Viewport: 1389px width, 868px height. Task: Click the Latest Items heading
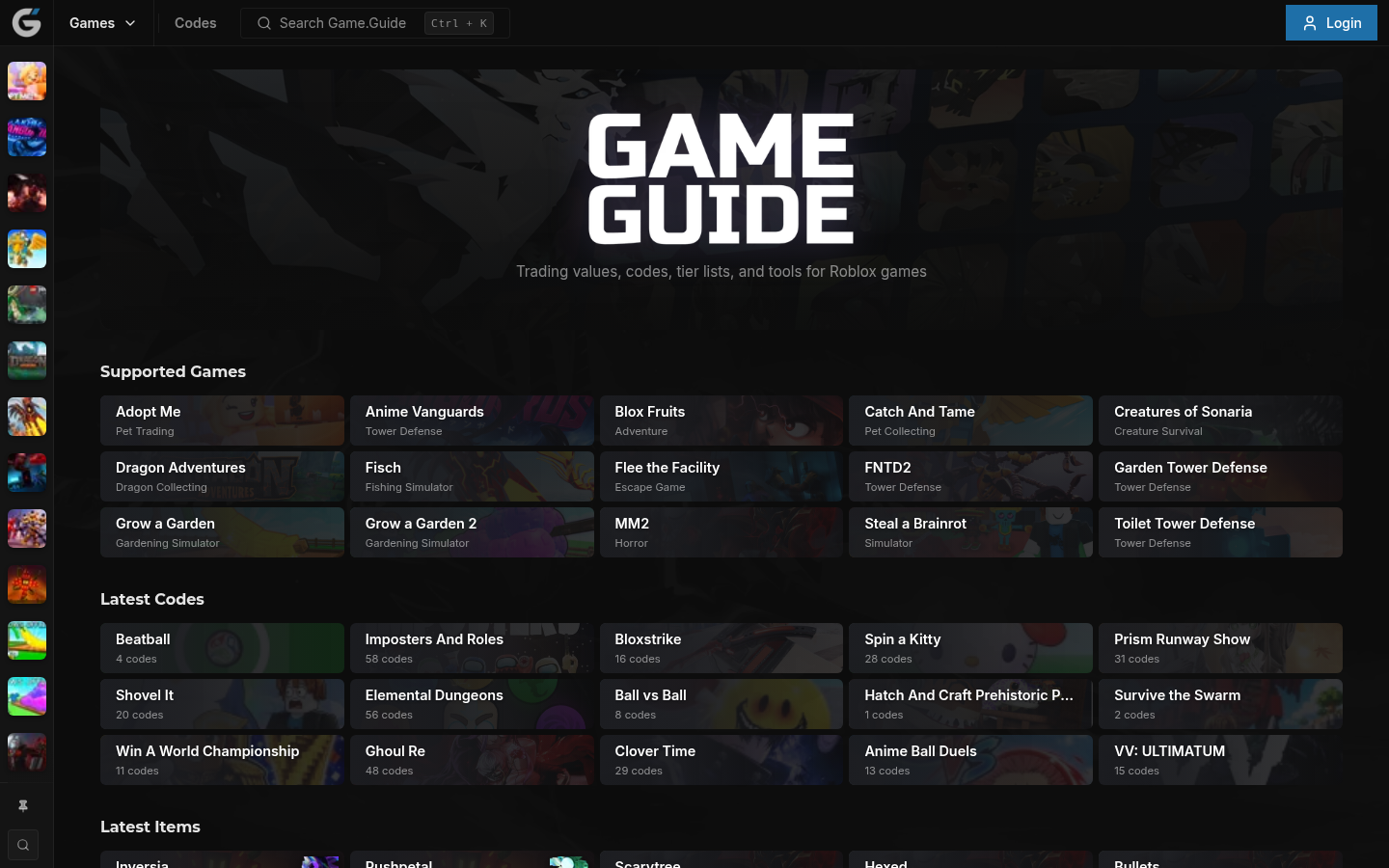pos(150,827)
